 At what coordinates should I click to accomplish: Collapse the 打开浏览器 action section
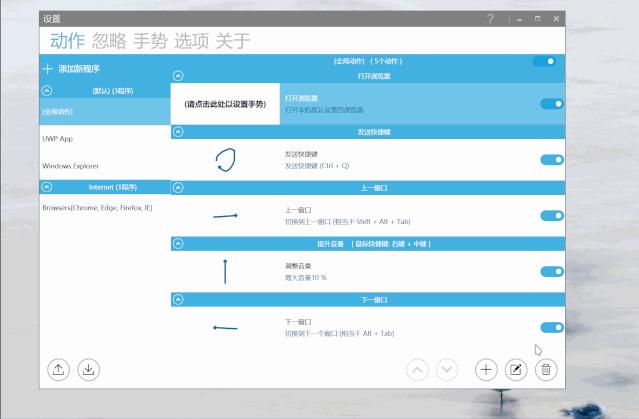click(178, 76)
